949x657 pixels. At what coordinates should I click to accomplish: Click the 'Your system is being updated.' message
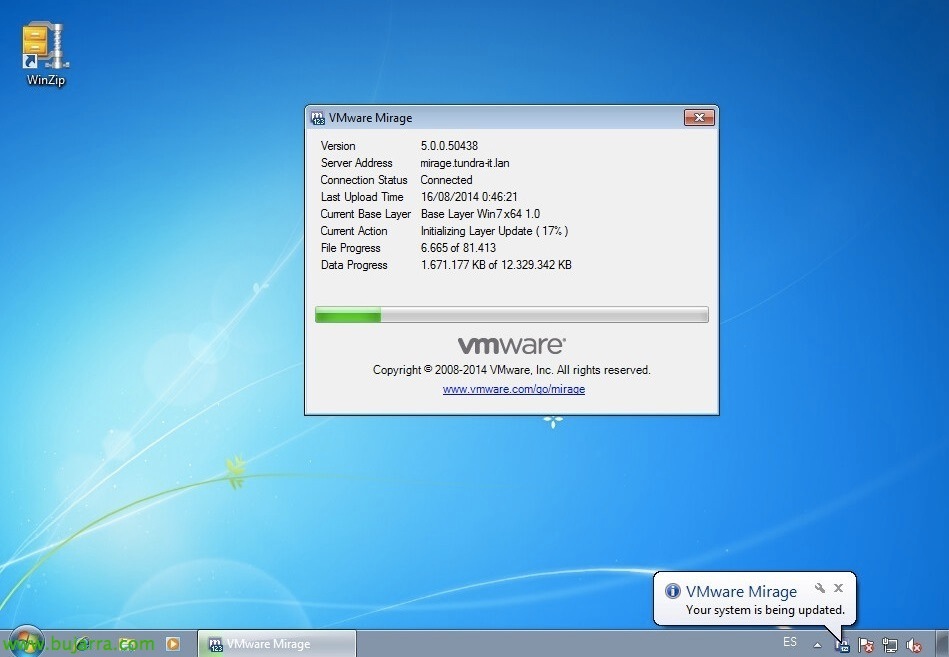[x=765, y=610]
